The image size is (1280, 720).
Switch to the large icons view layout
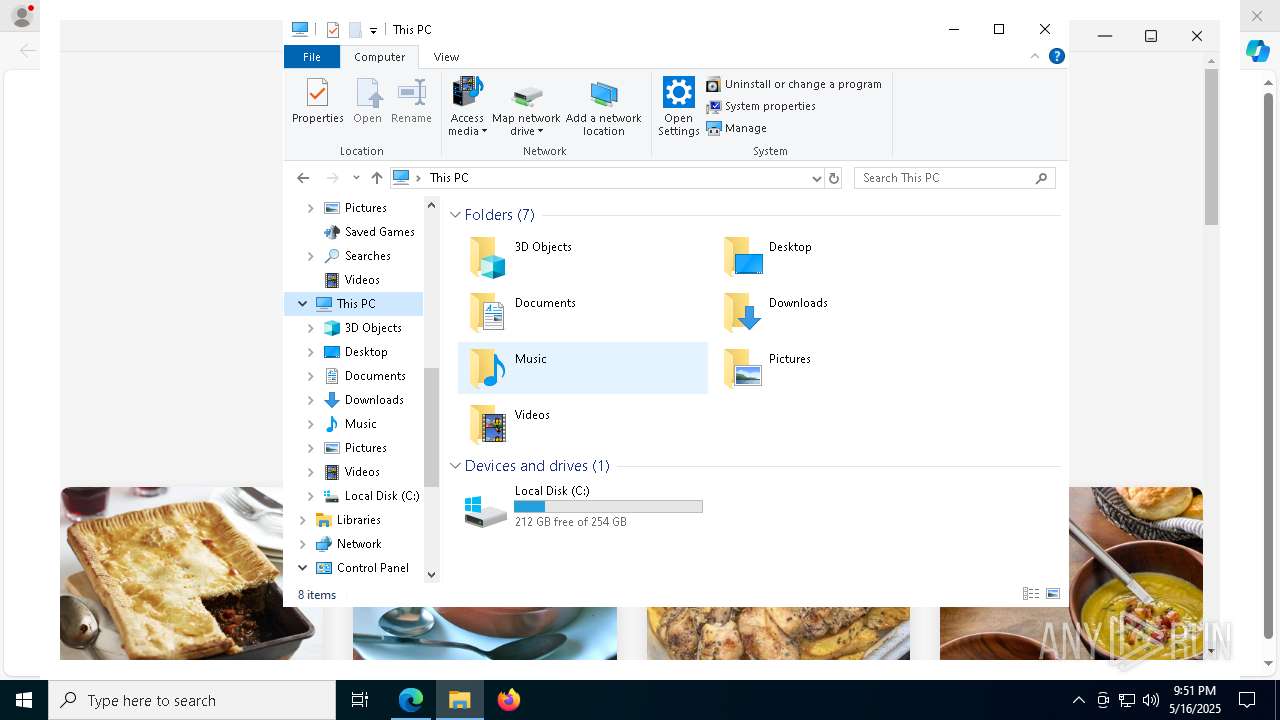coord(1053,594)
